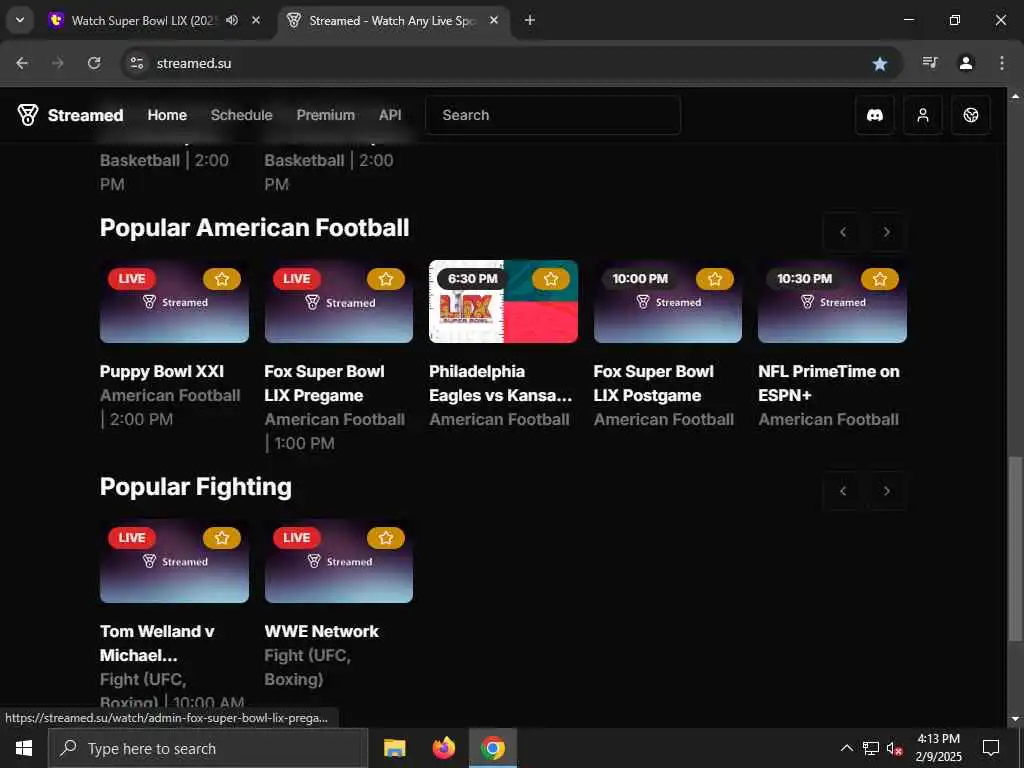This screenshot has width=1024, height=768.
Task: Click the Streamed logo icon in header
Action: coord(27,115)
